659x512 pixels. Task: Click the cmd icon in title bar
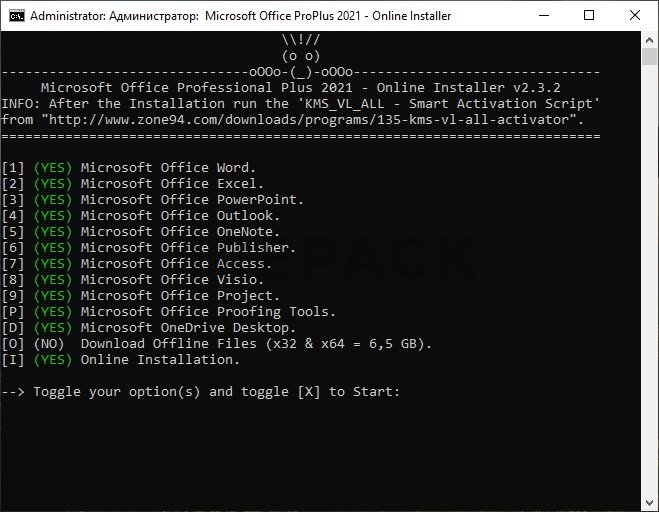pyautogui.click(x=13, y=16)
